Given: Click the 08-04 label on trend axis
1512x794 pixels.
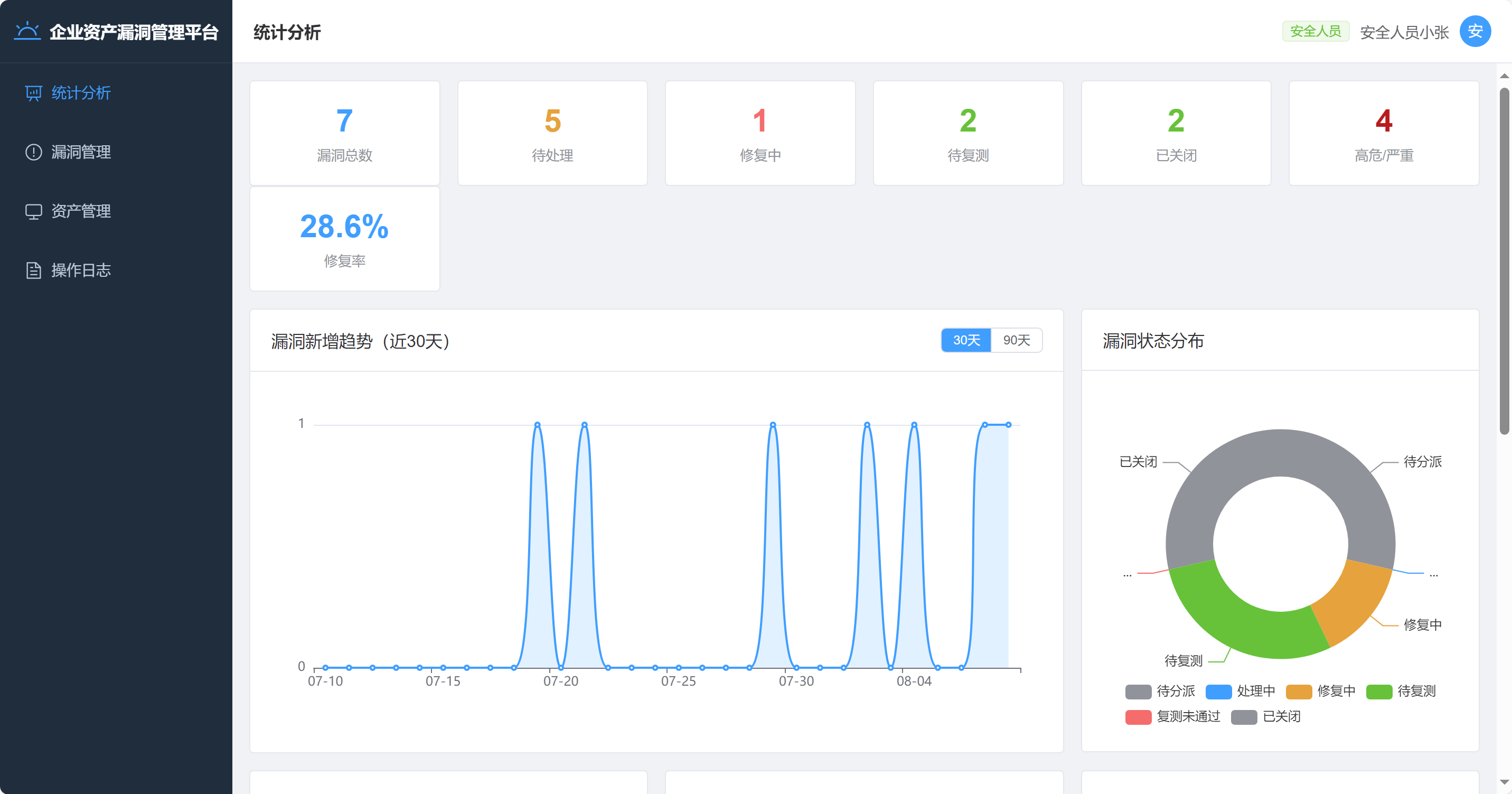Looking at the screenshot, I should 914,681.
